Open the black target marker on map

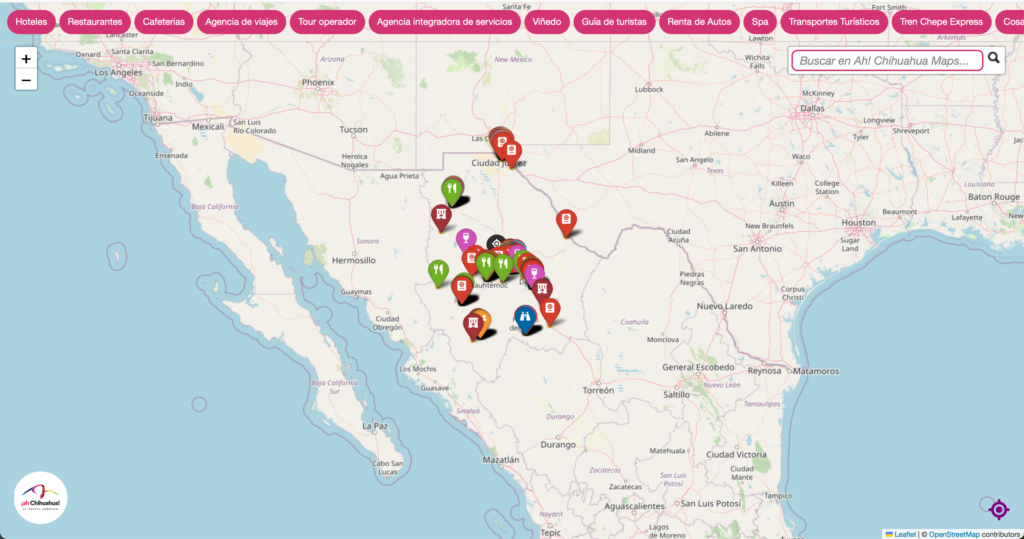496,243
